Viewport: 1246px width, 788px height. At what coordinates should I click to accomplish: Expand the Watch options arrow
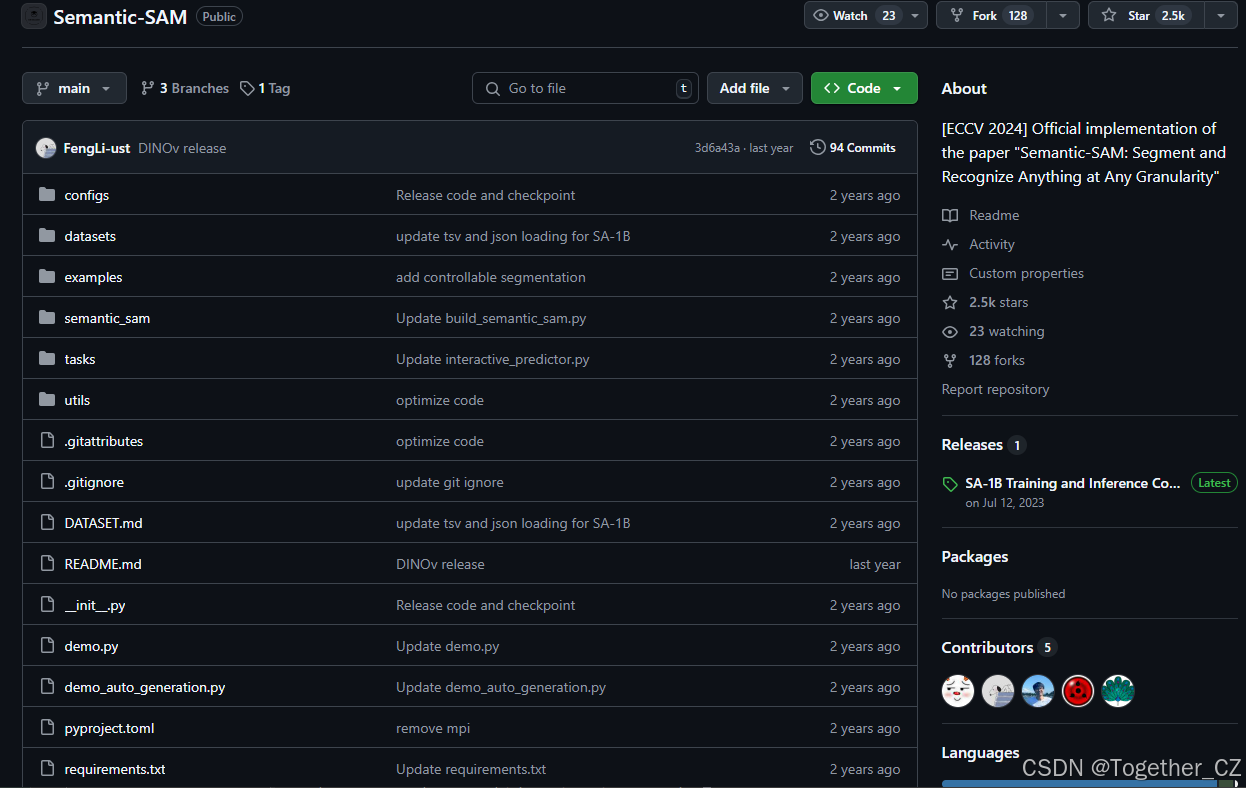pyautogui.click(x=914, y=15)
